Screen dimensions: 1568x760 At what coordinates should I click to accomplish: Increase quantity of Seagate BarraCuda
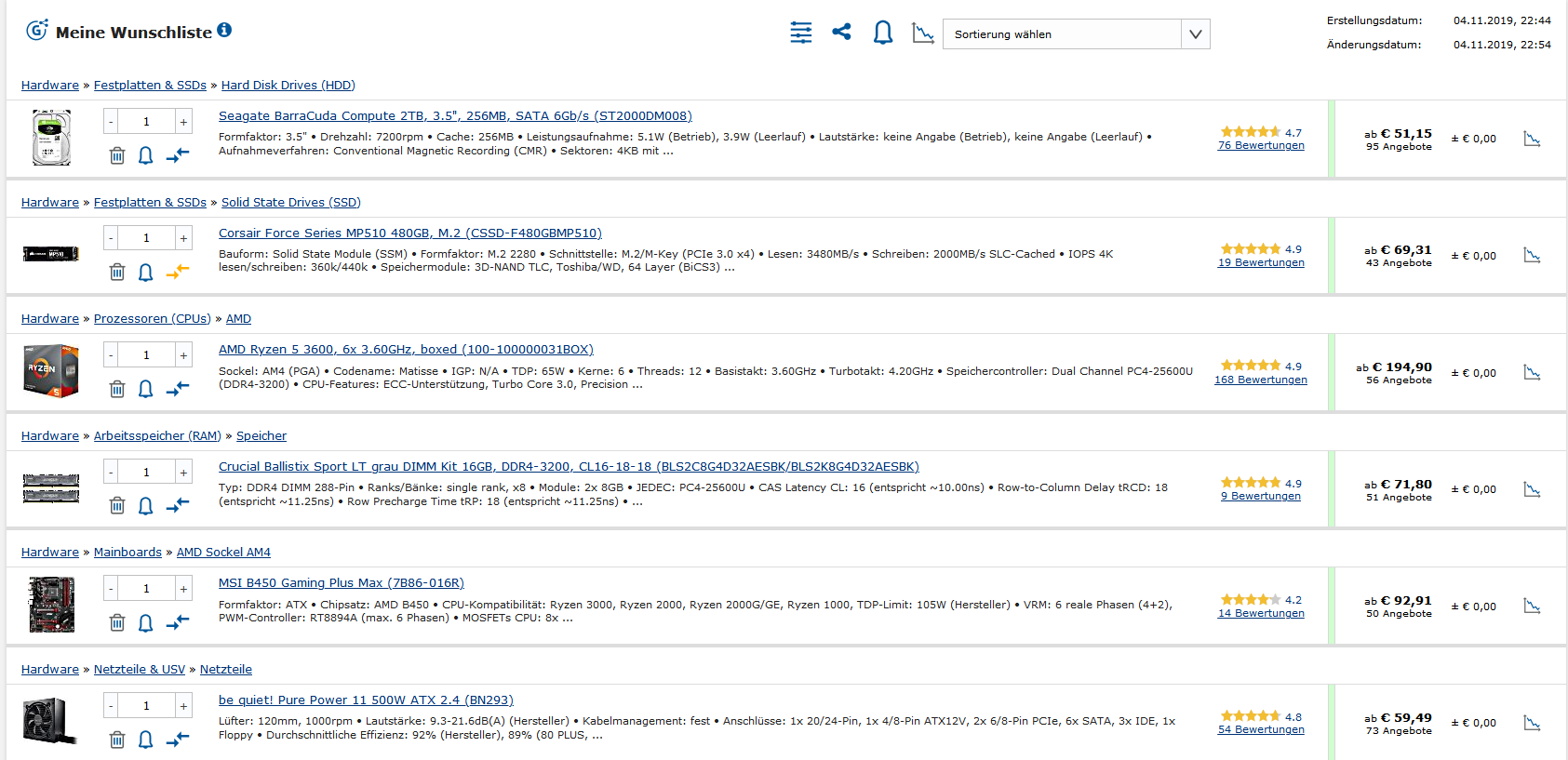[183, 121]
